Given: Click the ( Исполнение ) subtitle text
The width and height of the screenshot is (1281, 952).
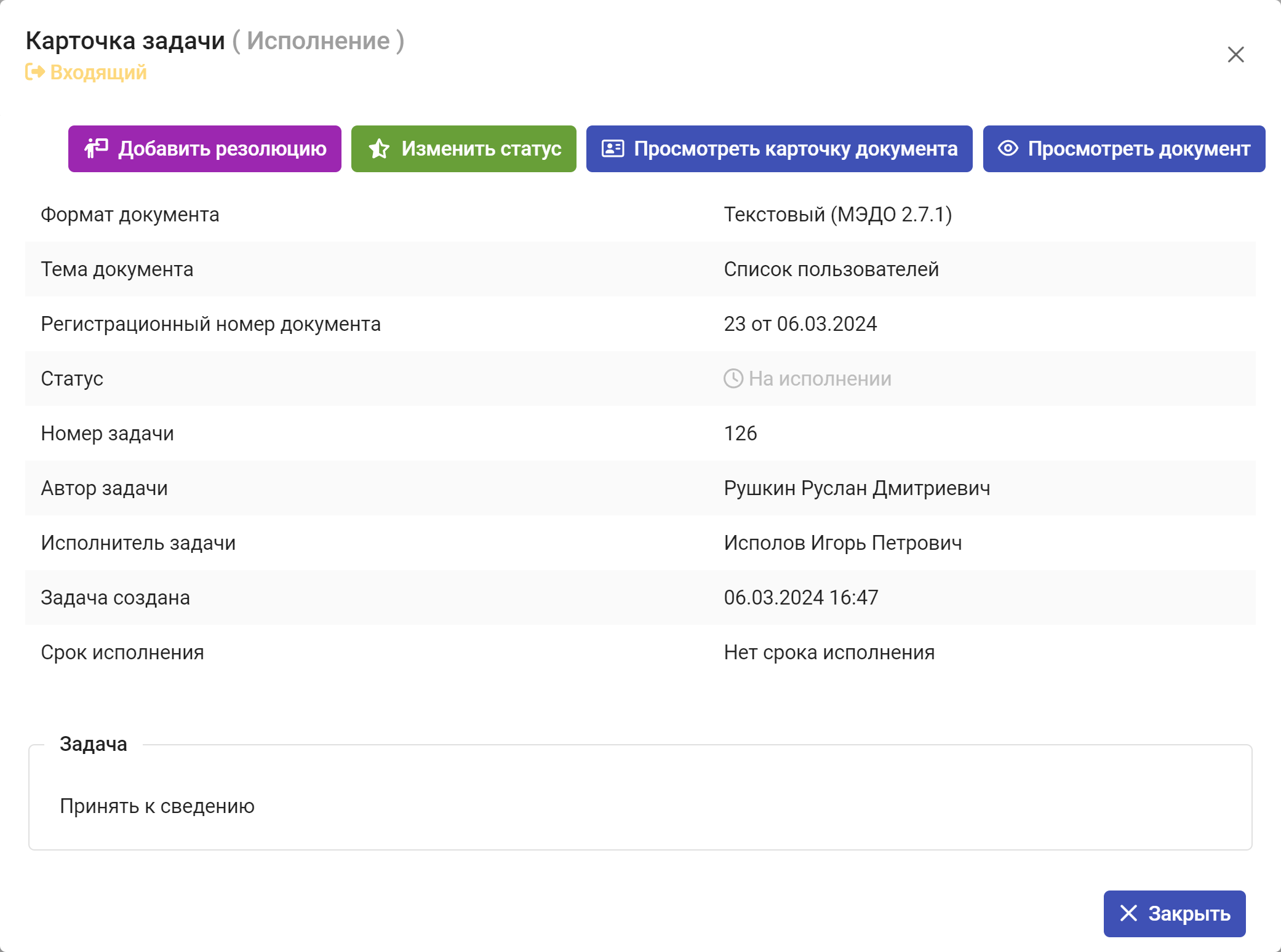Looking at the screenshot, I should 318,41.
